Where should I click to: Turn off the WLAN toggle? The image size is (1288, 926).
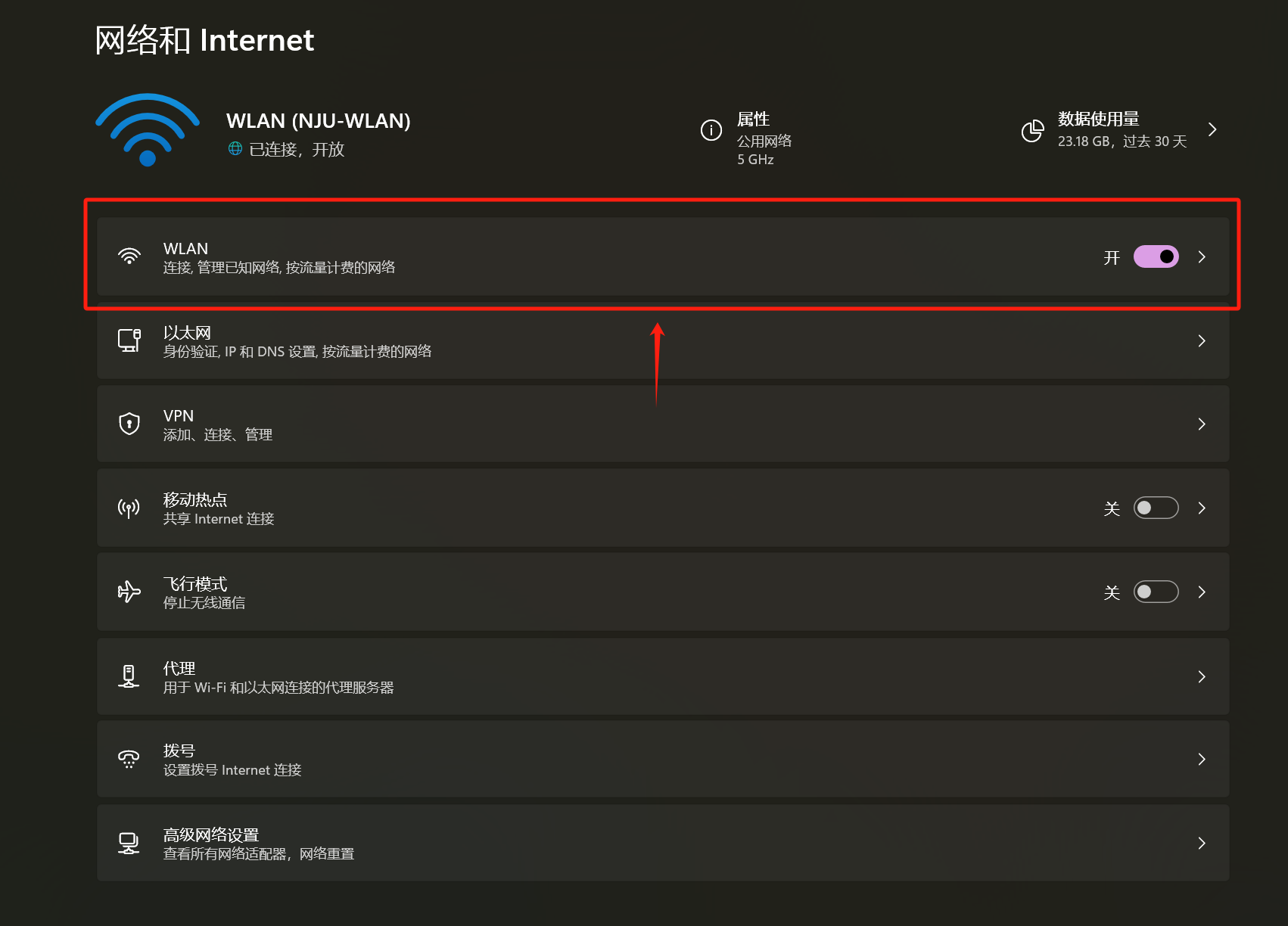click(1156, 257)
